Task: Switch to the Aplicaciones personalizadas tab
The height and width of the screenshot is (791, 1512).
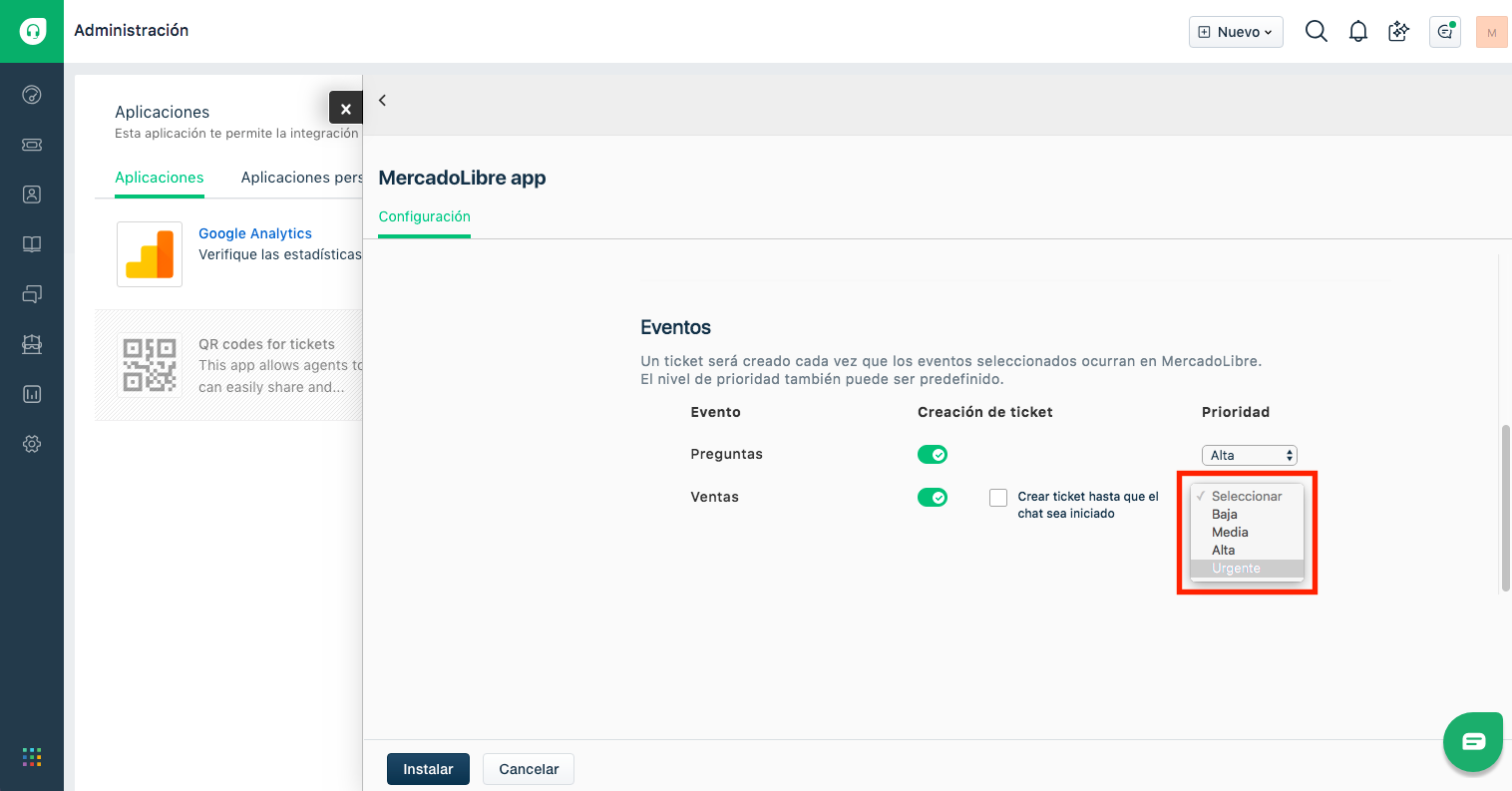Action: click(302, 178)
